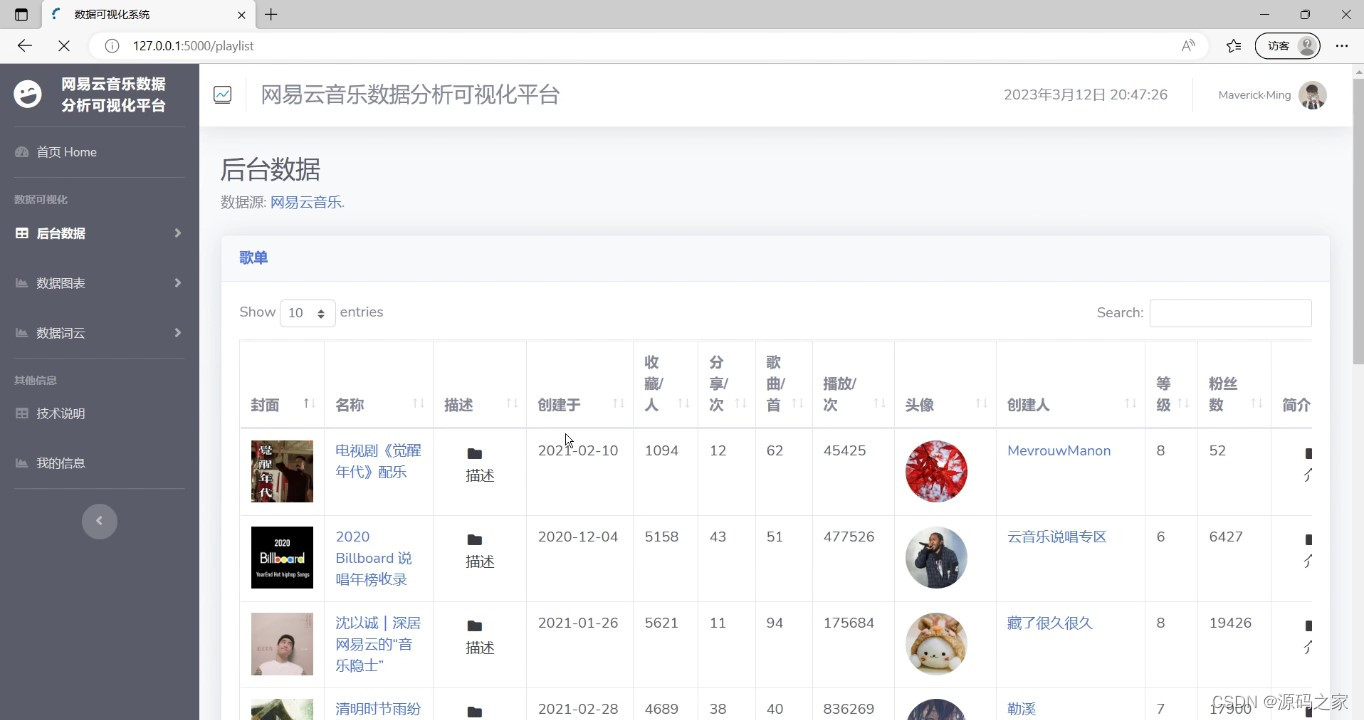The width and height of the screenshot is (1364, 720).
Task: Click 云音乐说唱专区's avatar image
Action: [936, 557]
